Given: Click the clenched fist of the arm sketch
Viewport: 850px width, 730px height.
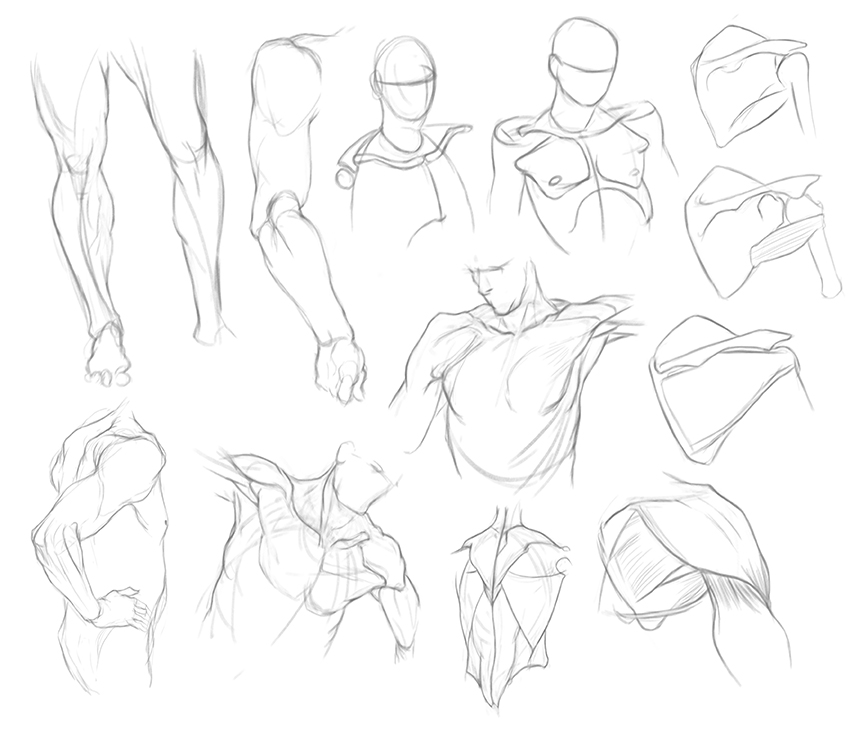Looking at the screenshot, I should coord(340,368).
